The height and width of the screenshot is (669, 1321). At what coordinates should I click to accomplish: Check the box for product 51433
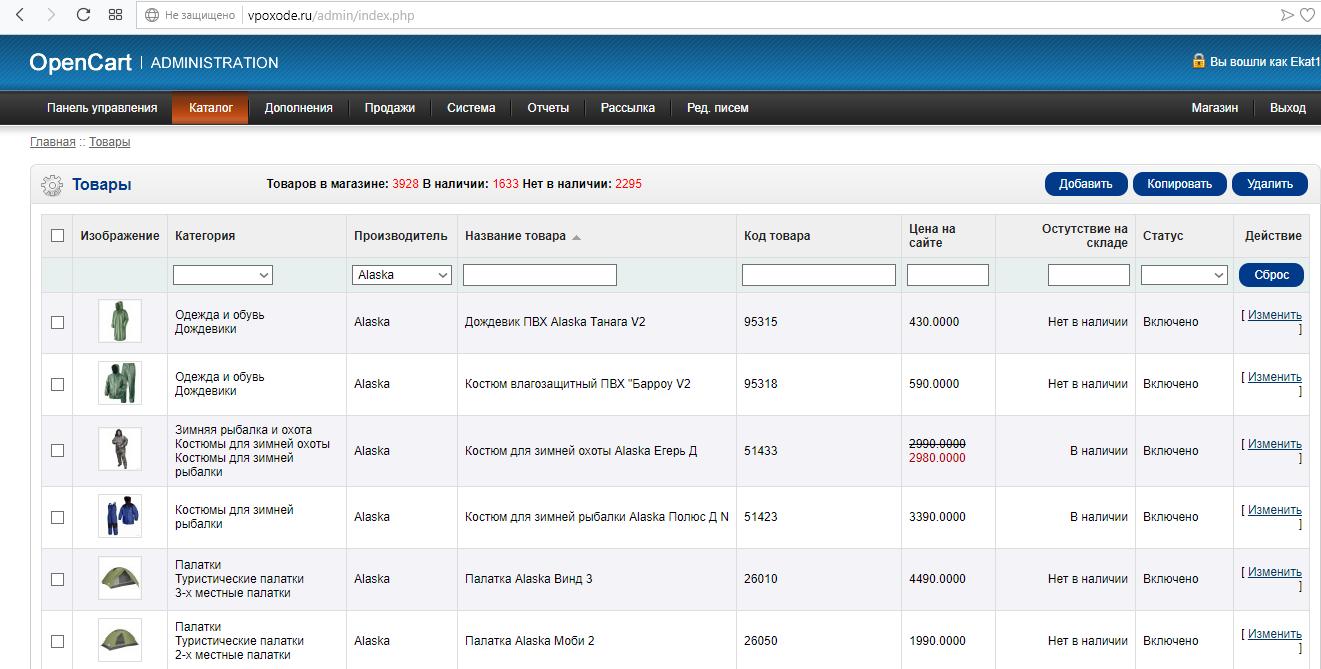coord(57,450)
